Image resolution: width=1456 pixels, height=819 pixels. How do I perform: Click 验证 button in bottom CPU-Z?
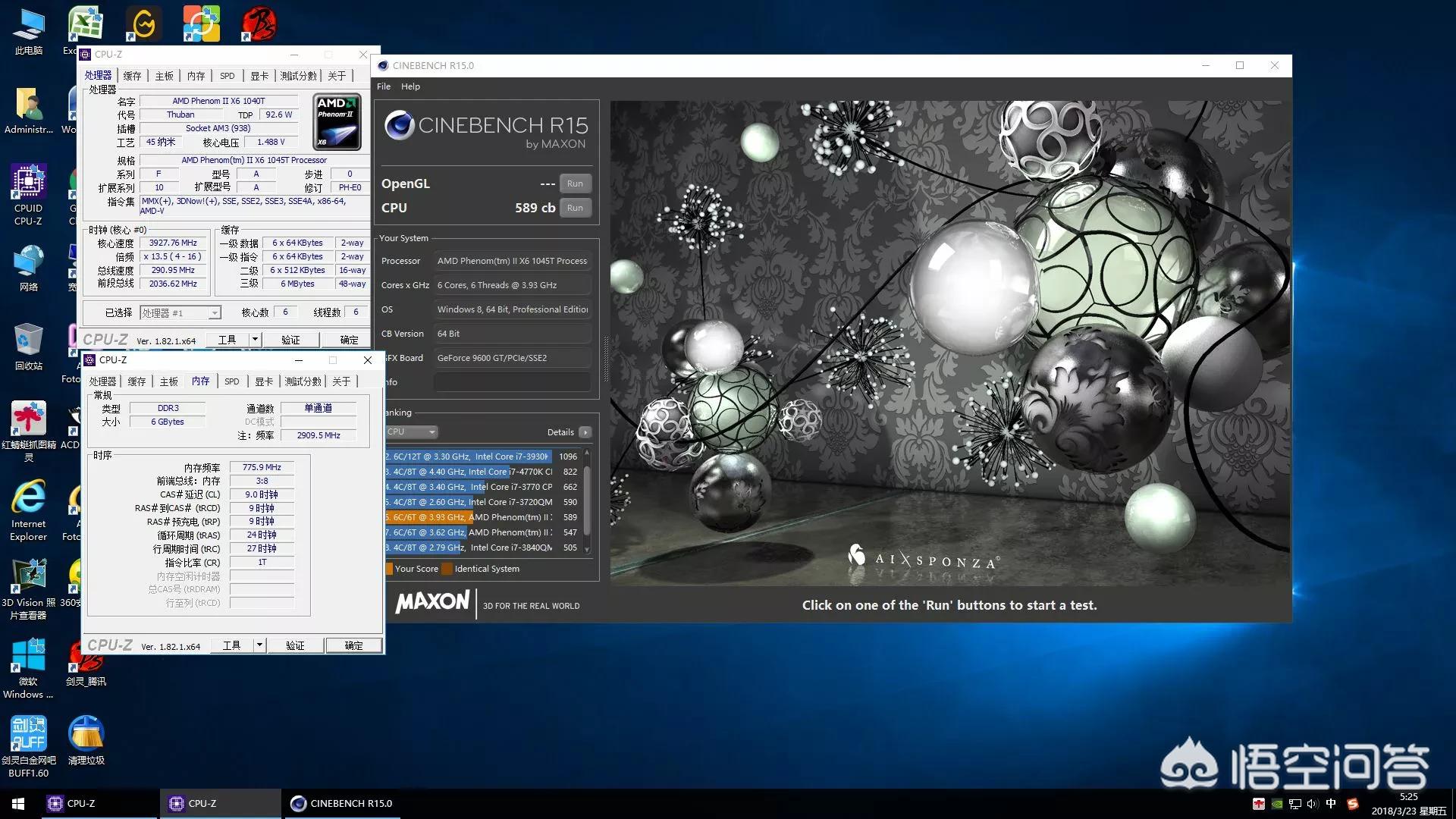[295, 645]
